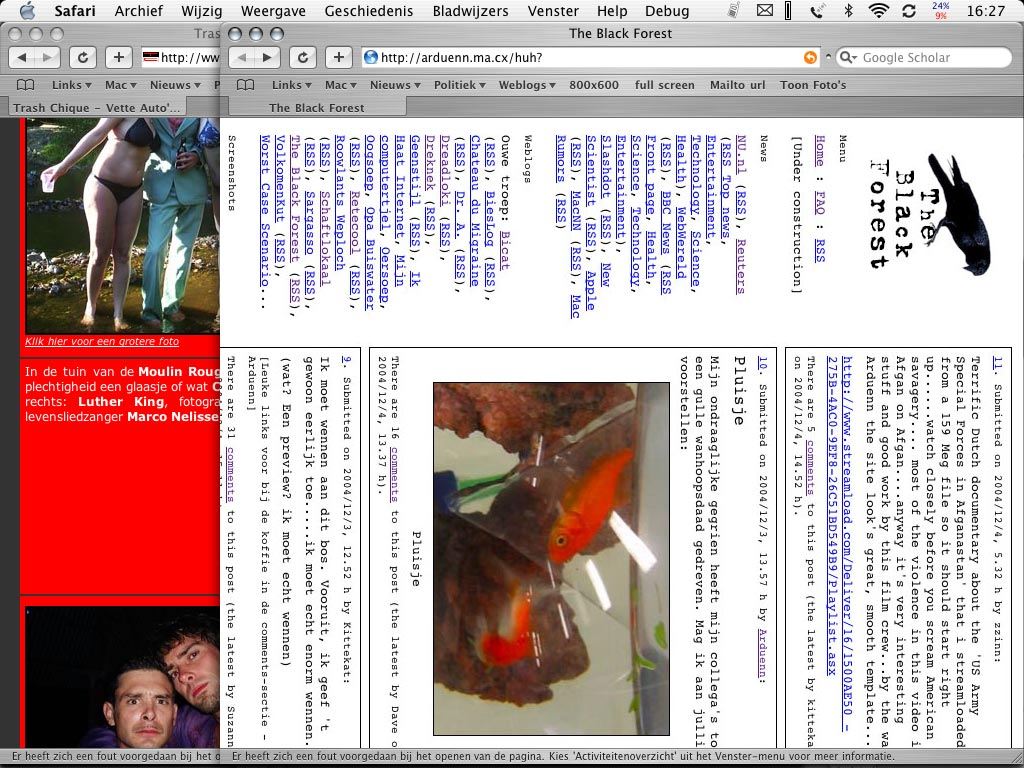The width and height of the screenshot is (1024, 768).
Task: Show bookmarks library in The Black Forest window
Action: (246, 85)
